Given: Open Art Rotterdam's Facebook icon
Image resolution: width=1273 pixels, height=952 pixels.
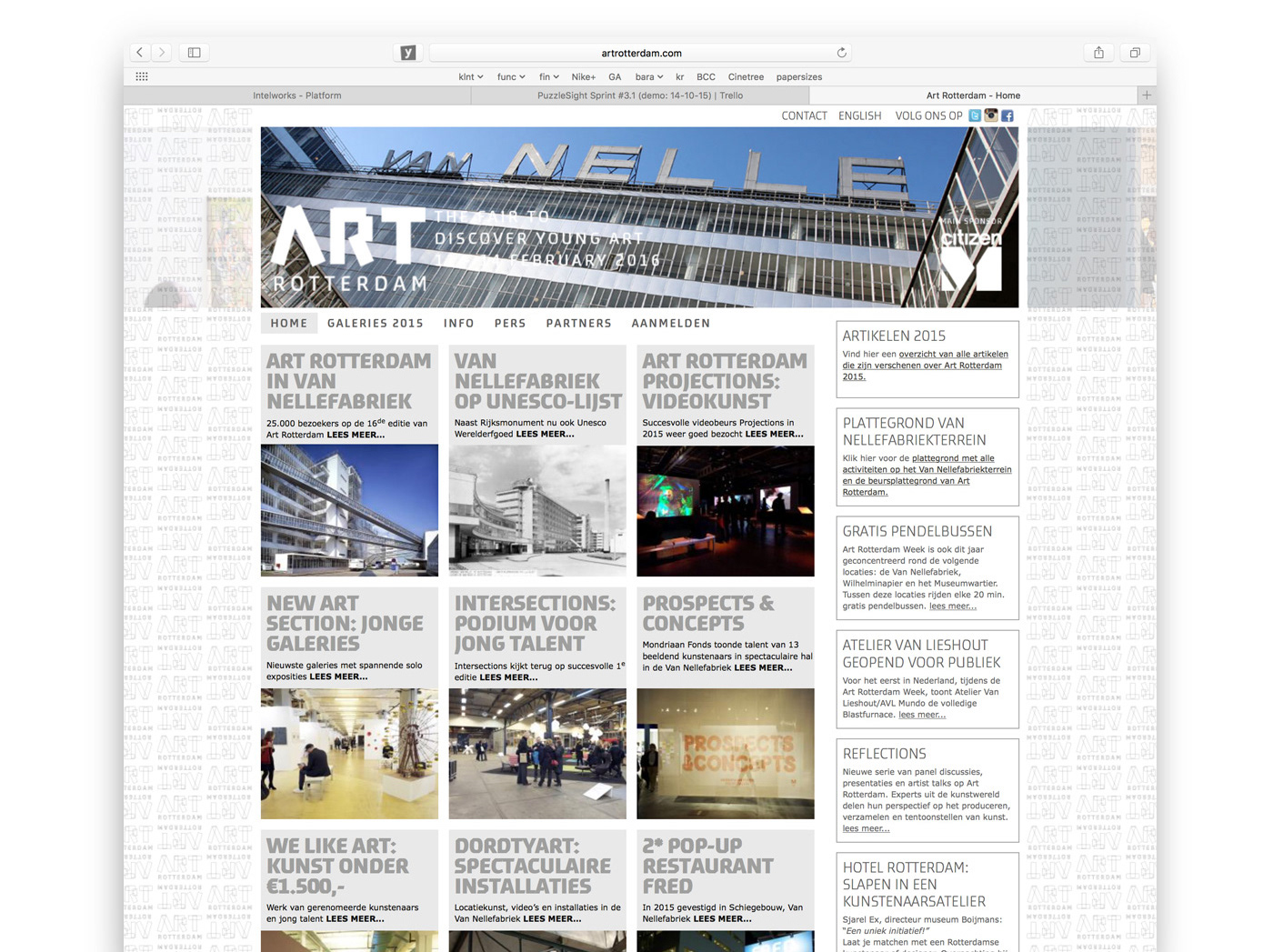Looking at the screenshot, I should point(1007,115).
